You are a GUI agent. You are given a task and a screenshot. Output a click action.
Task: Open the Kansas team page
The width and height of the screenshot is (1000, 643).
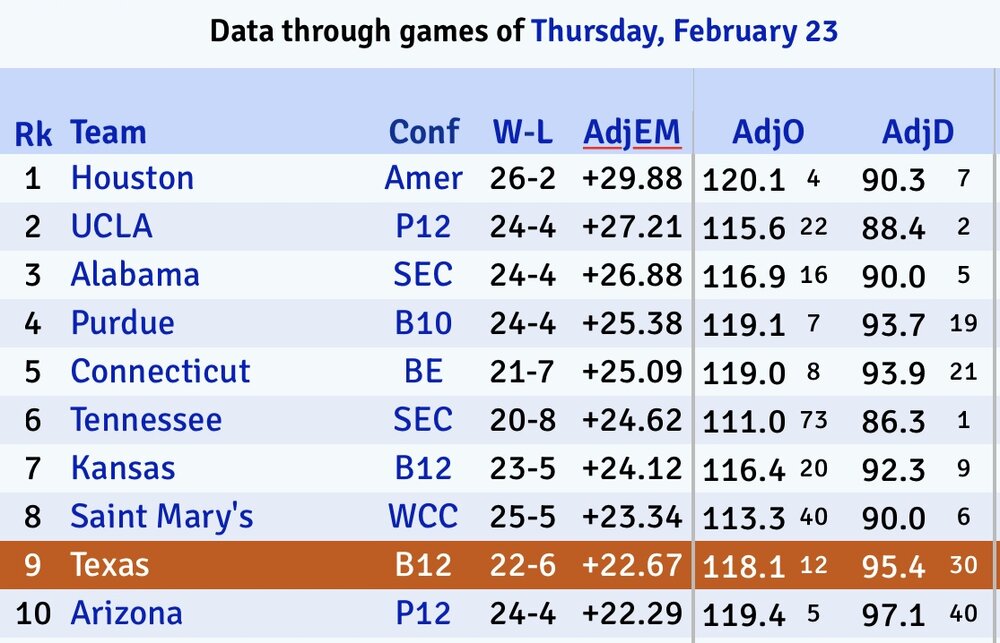pos(122,468)
